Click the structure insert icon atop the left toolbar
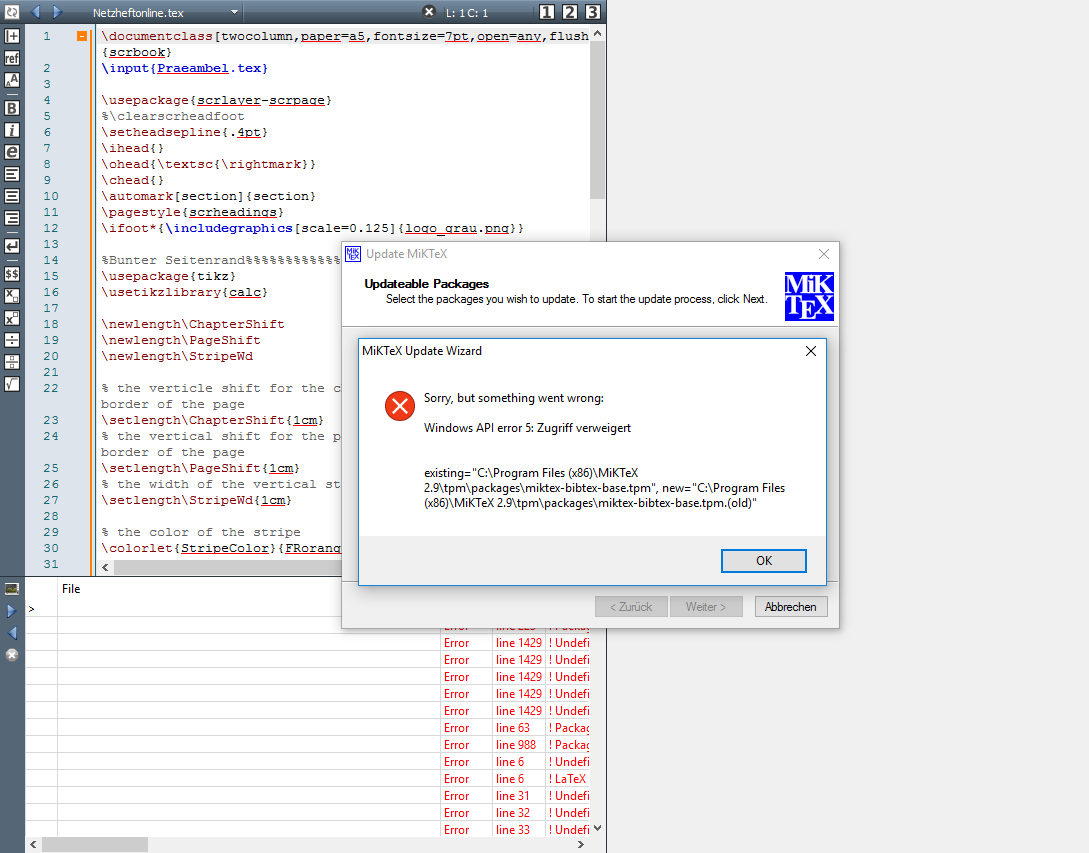The height and width of the screenshot is (853, 1089). click(x=12, y=36)
